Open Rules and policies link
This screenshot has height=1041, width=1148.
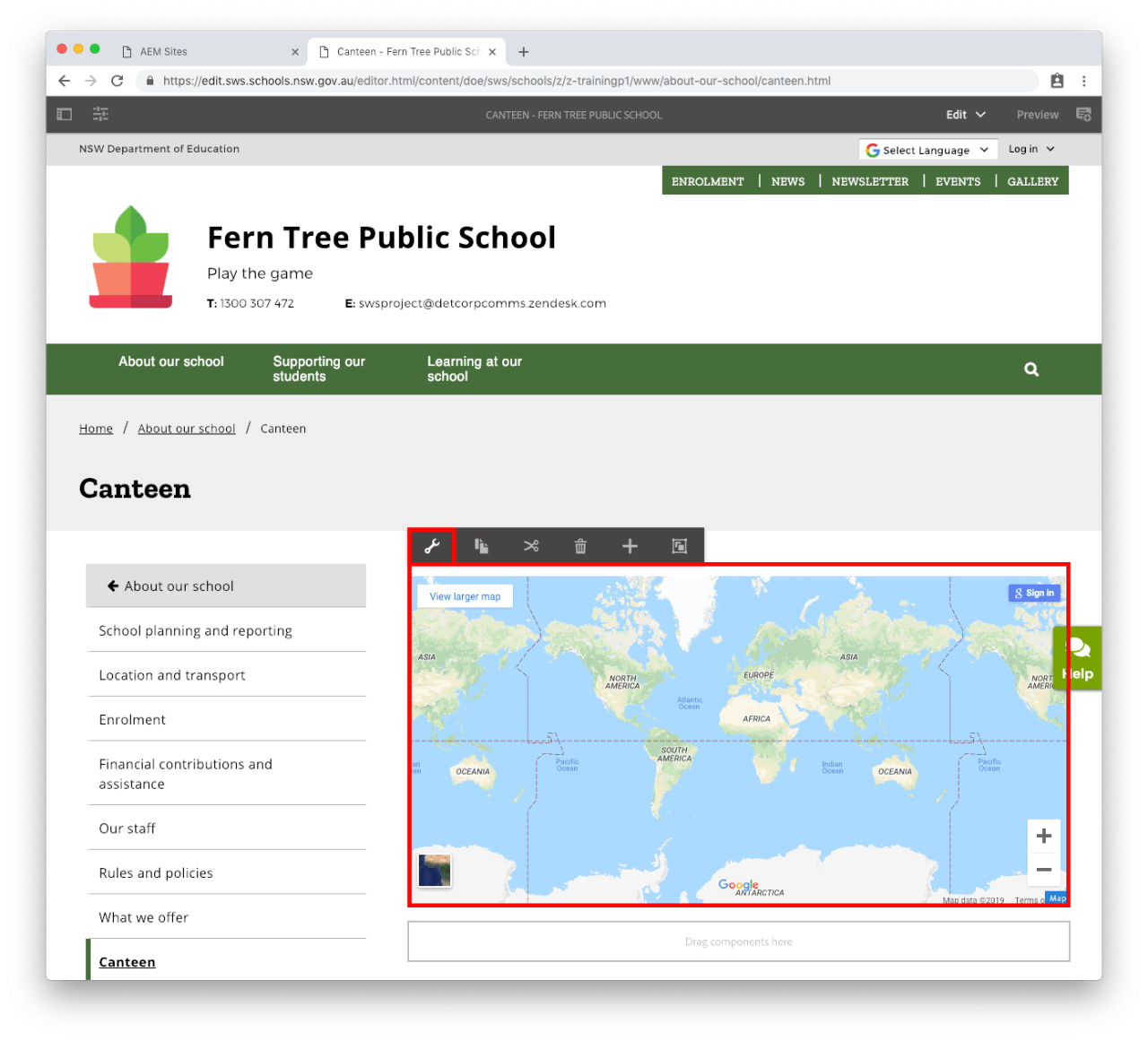pos(226,872)
